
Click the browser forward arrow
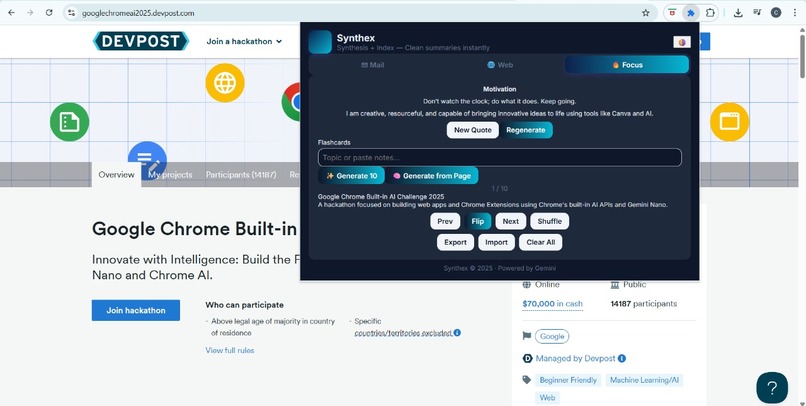click(x=30, y=13)
